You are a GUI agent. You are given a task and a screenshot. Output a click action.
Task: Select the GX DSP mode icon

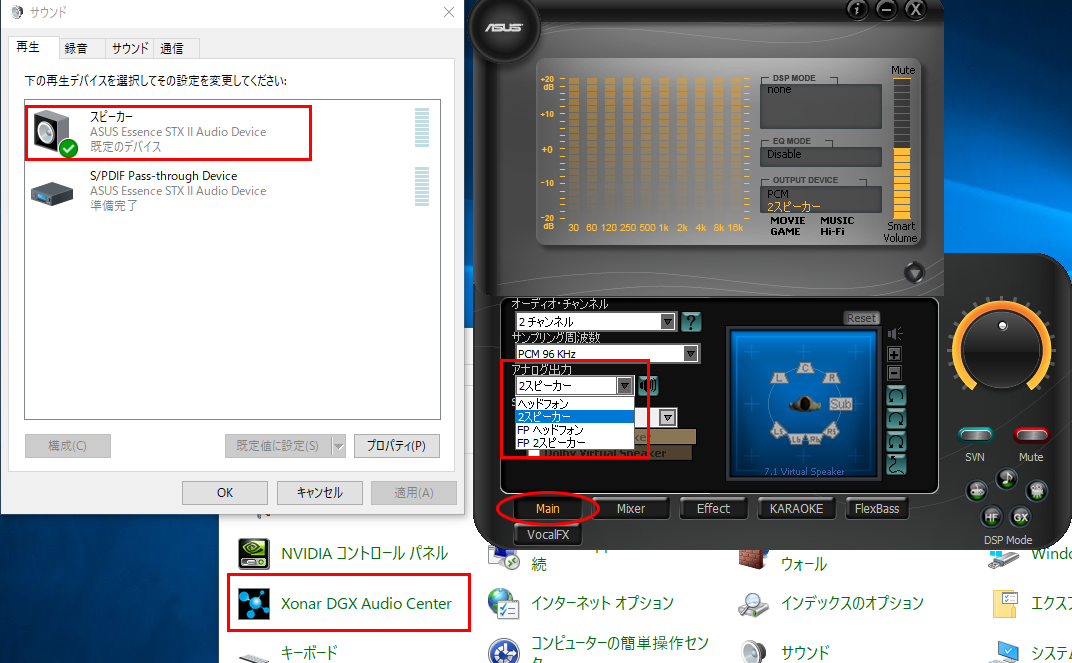[1020, 516]
